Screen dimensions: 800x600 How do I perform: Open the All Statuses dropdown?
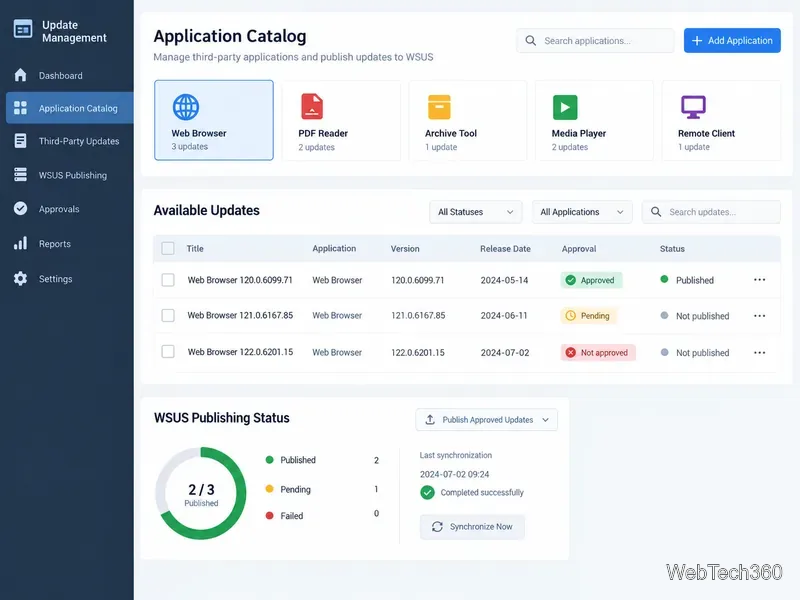[x=476, y=212]
